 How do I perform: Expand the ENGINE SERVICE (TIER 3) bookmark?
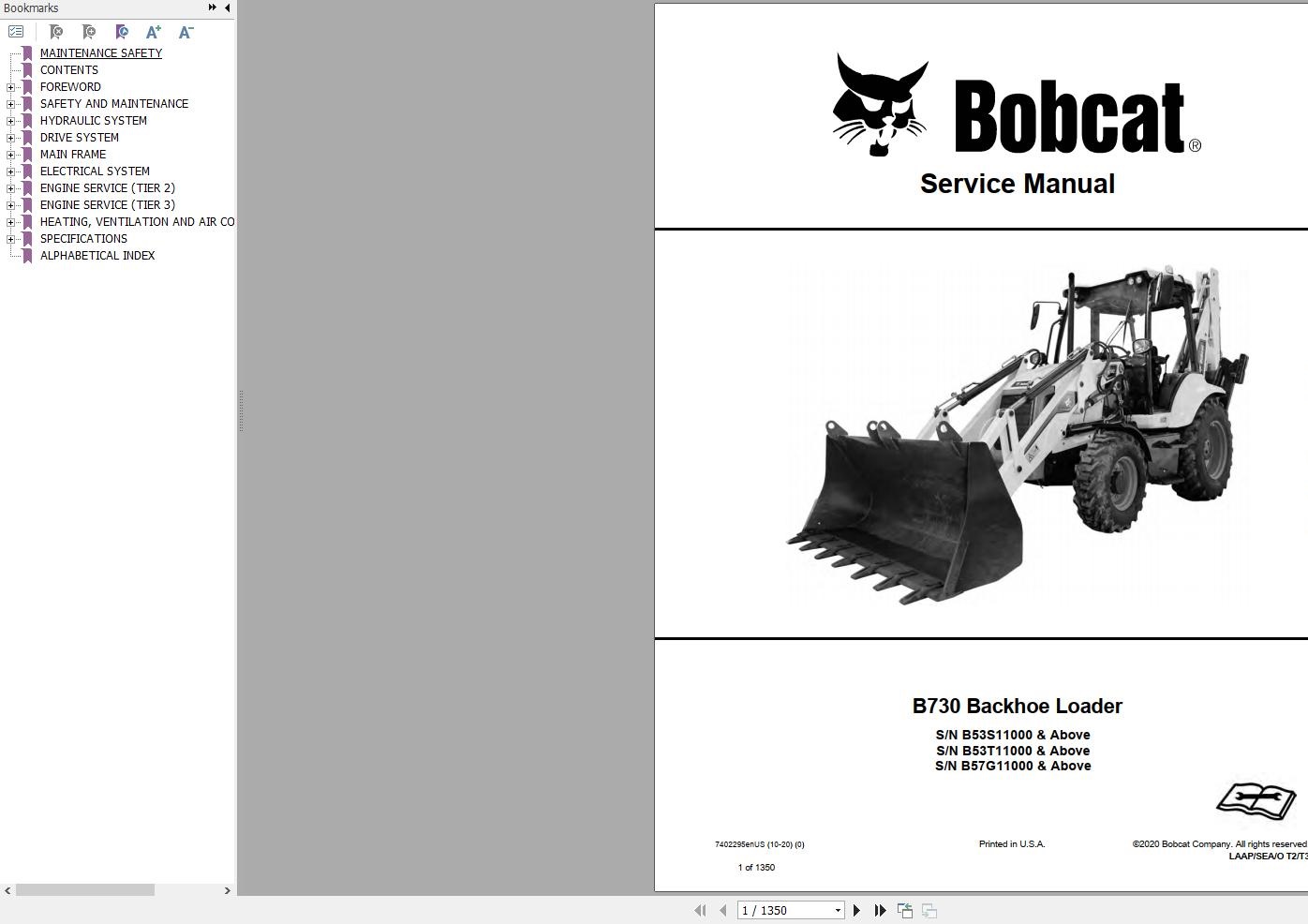tap(10, 205)
